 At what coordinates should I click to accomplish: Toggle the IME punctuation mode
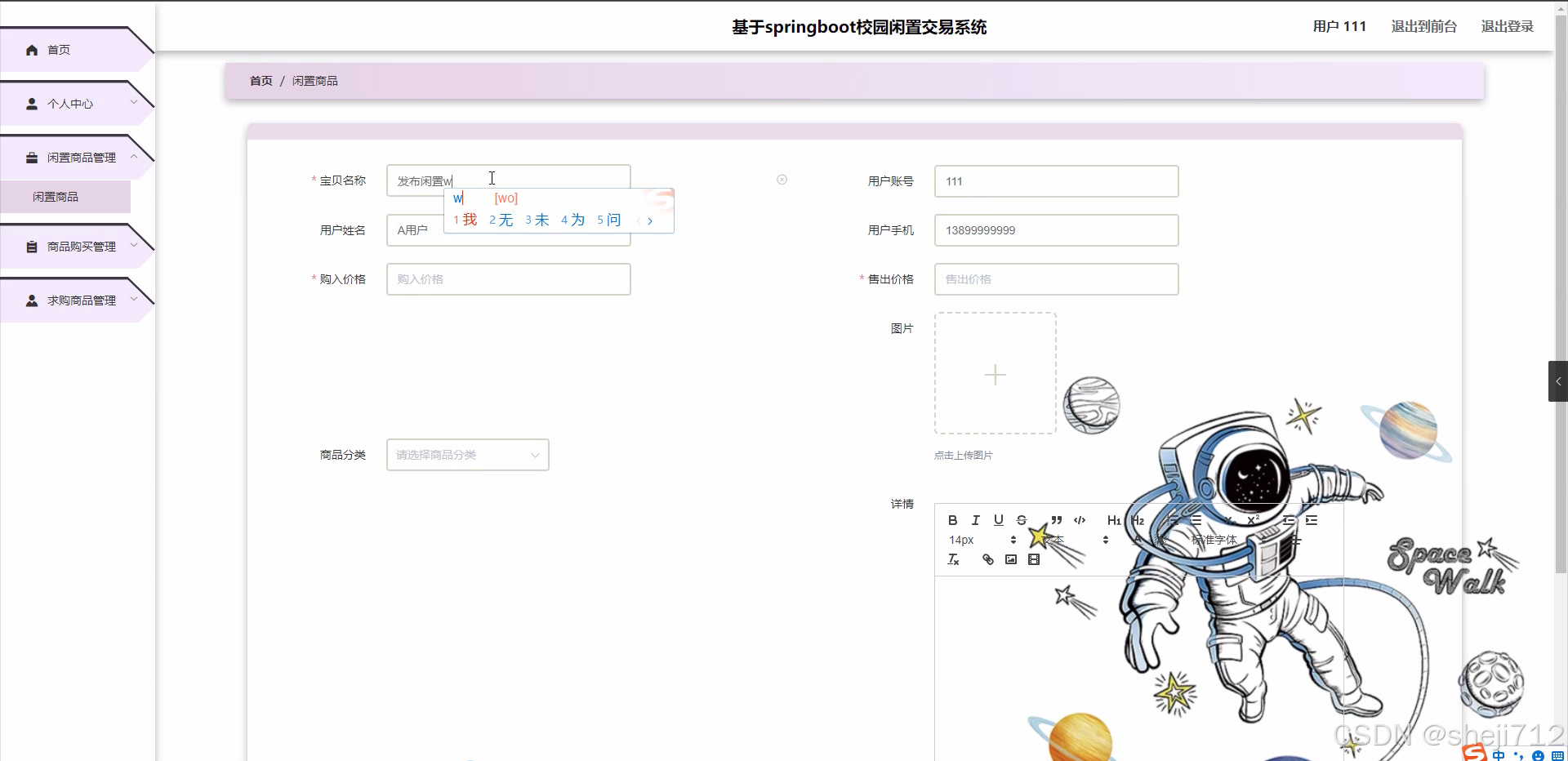click(1518, 755)
